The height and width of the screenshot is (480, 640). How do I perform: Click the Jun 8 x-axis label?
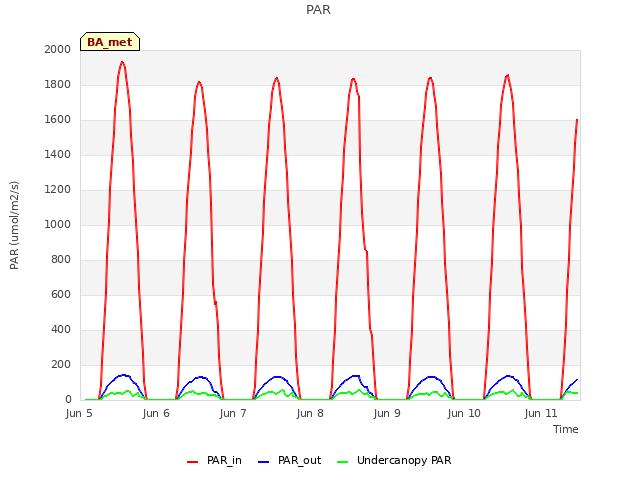click(310, 413)
